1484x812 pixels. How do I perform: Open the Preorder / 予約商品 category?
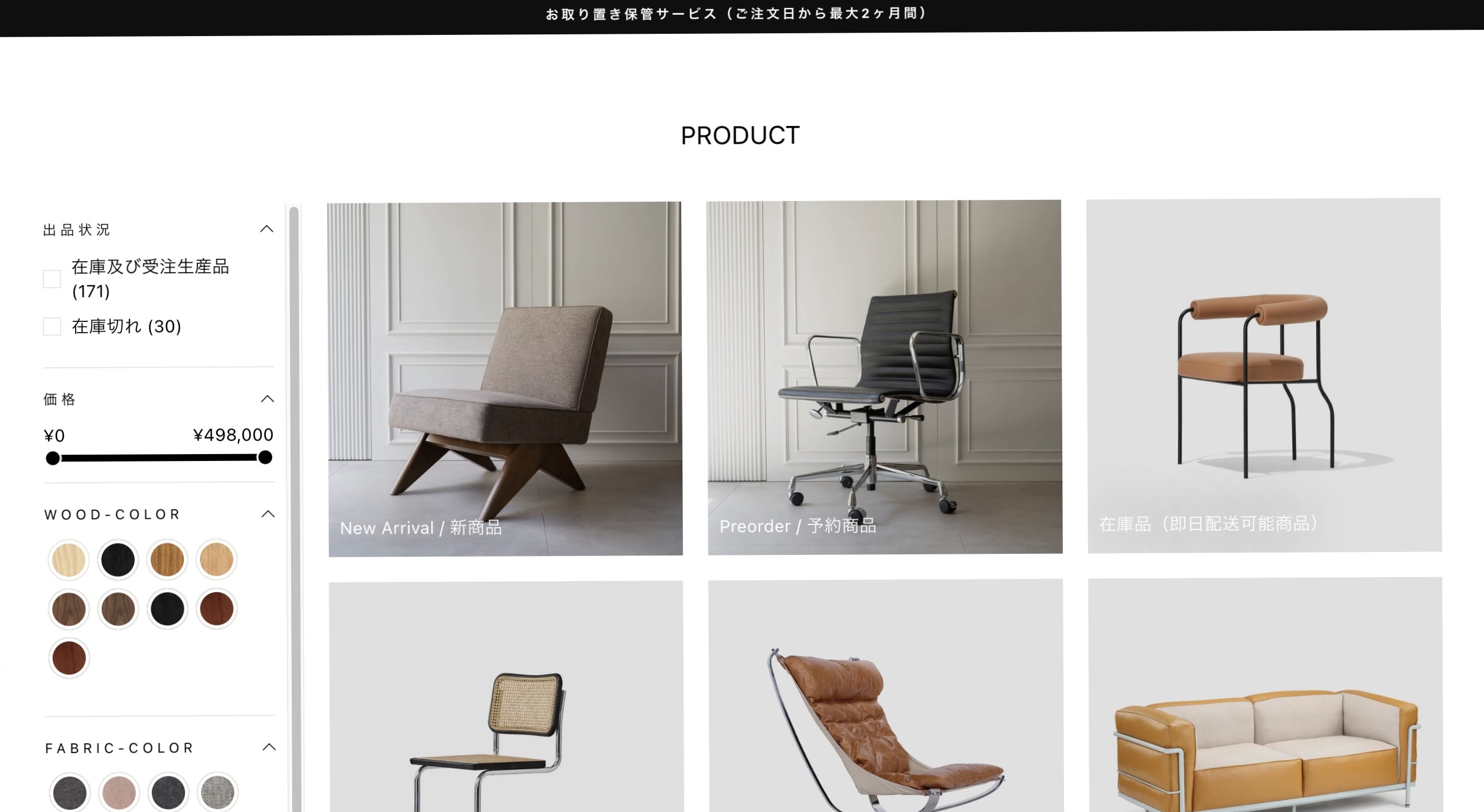[884, 377]
